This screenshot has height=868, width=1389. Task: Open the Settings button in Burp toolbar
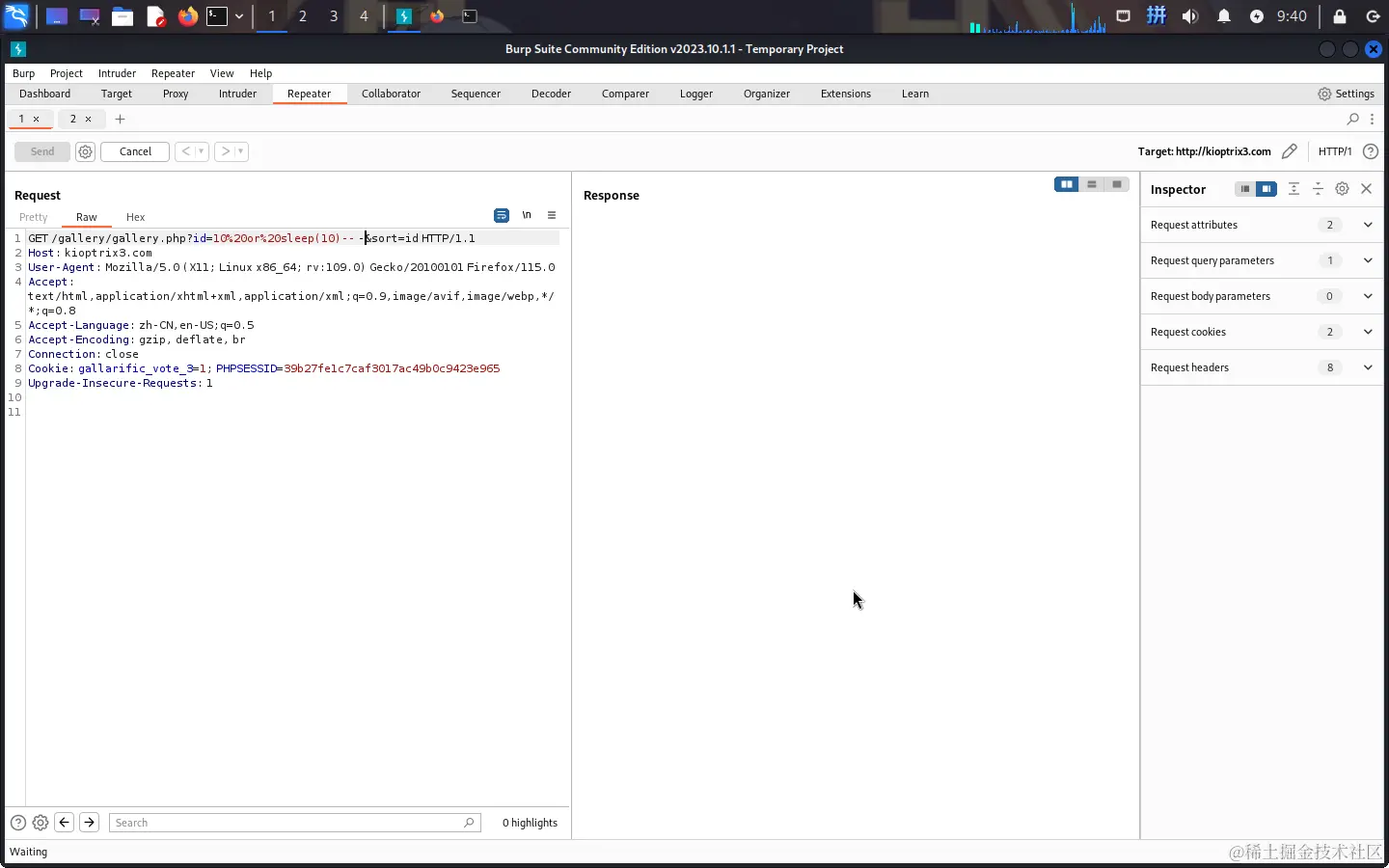tap(1346, 94)
